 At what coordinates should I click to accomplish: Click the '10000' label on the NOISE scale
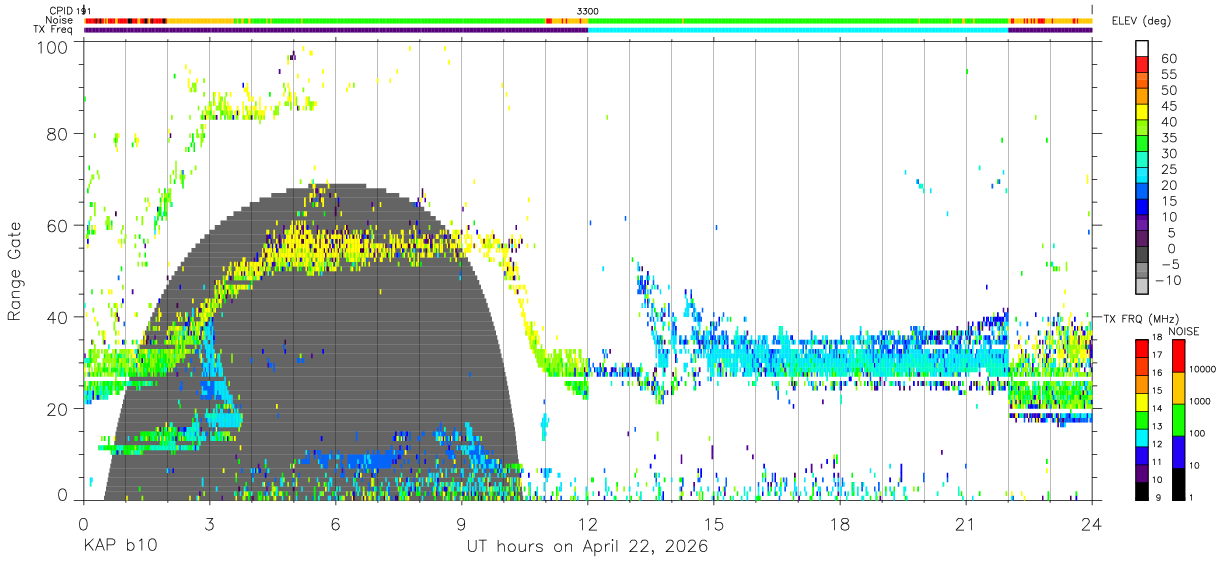click(1201, 371)
